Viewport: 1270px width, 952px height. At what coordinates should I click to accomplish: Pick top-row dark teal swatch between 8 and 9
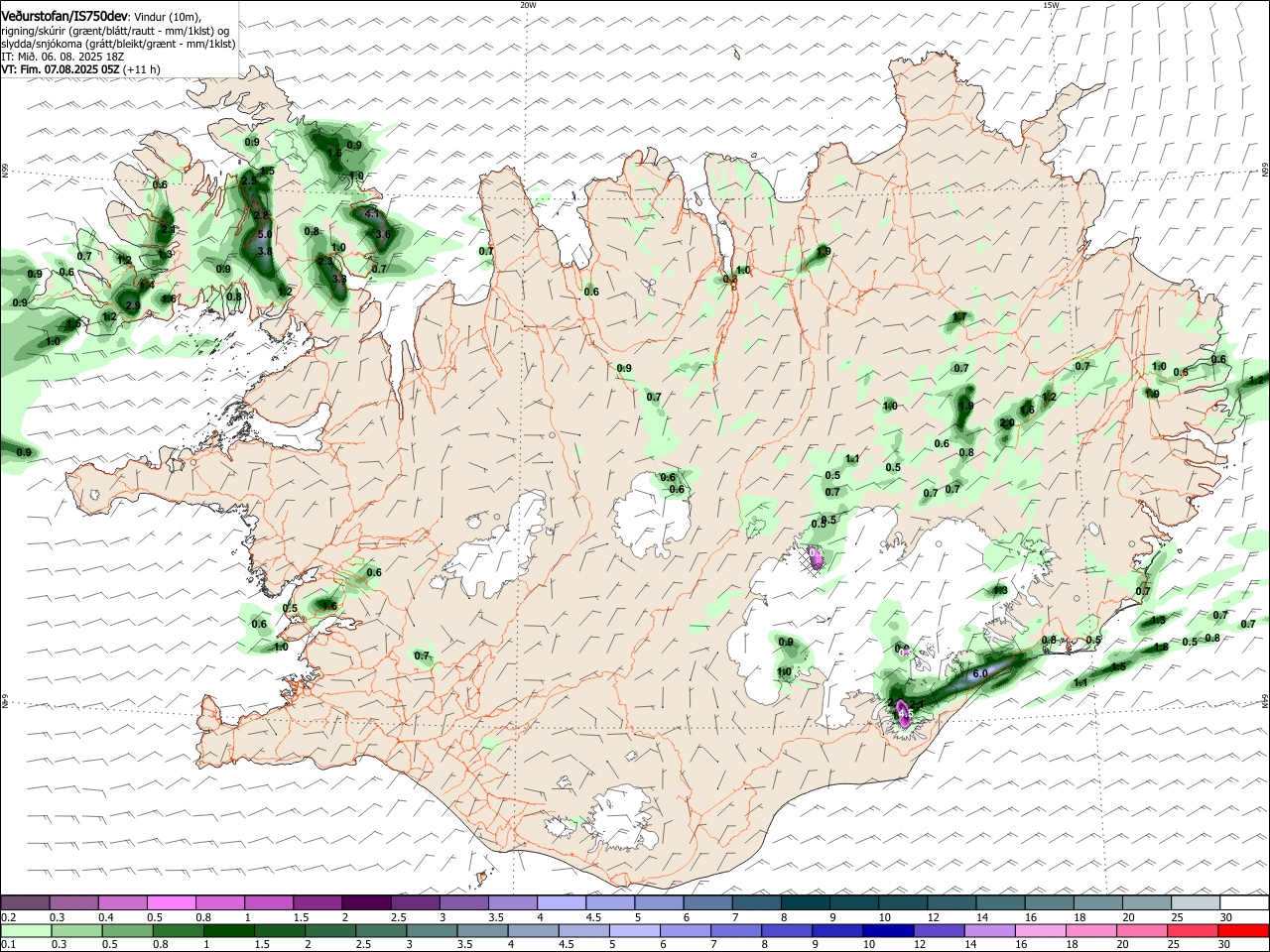(x=806, y=903)
